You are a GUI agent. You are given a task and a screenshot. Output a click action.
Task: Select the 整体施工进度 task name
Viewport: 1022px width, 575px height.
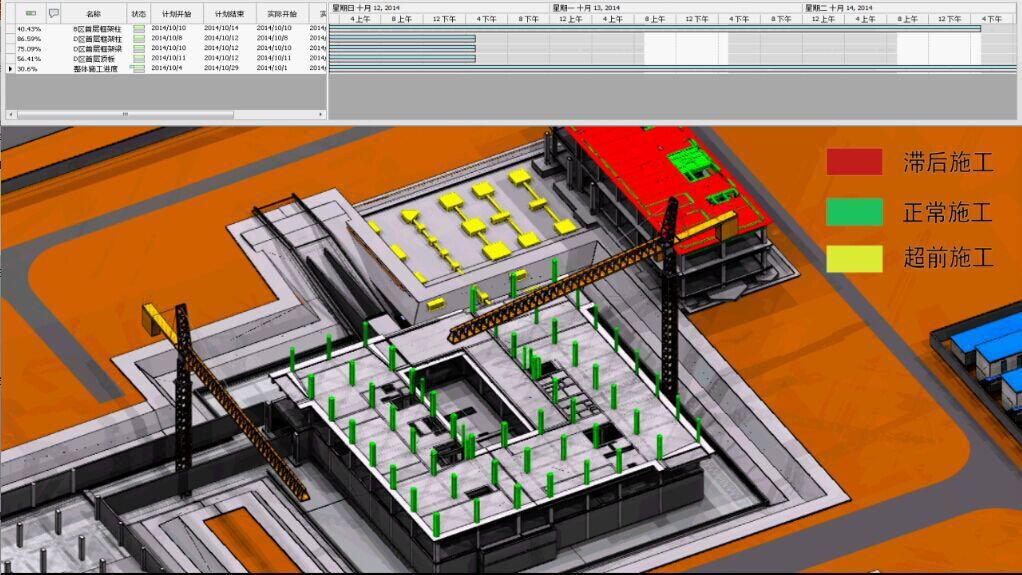click(95, 68)
